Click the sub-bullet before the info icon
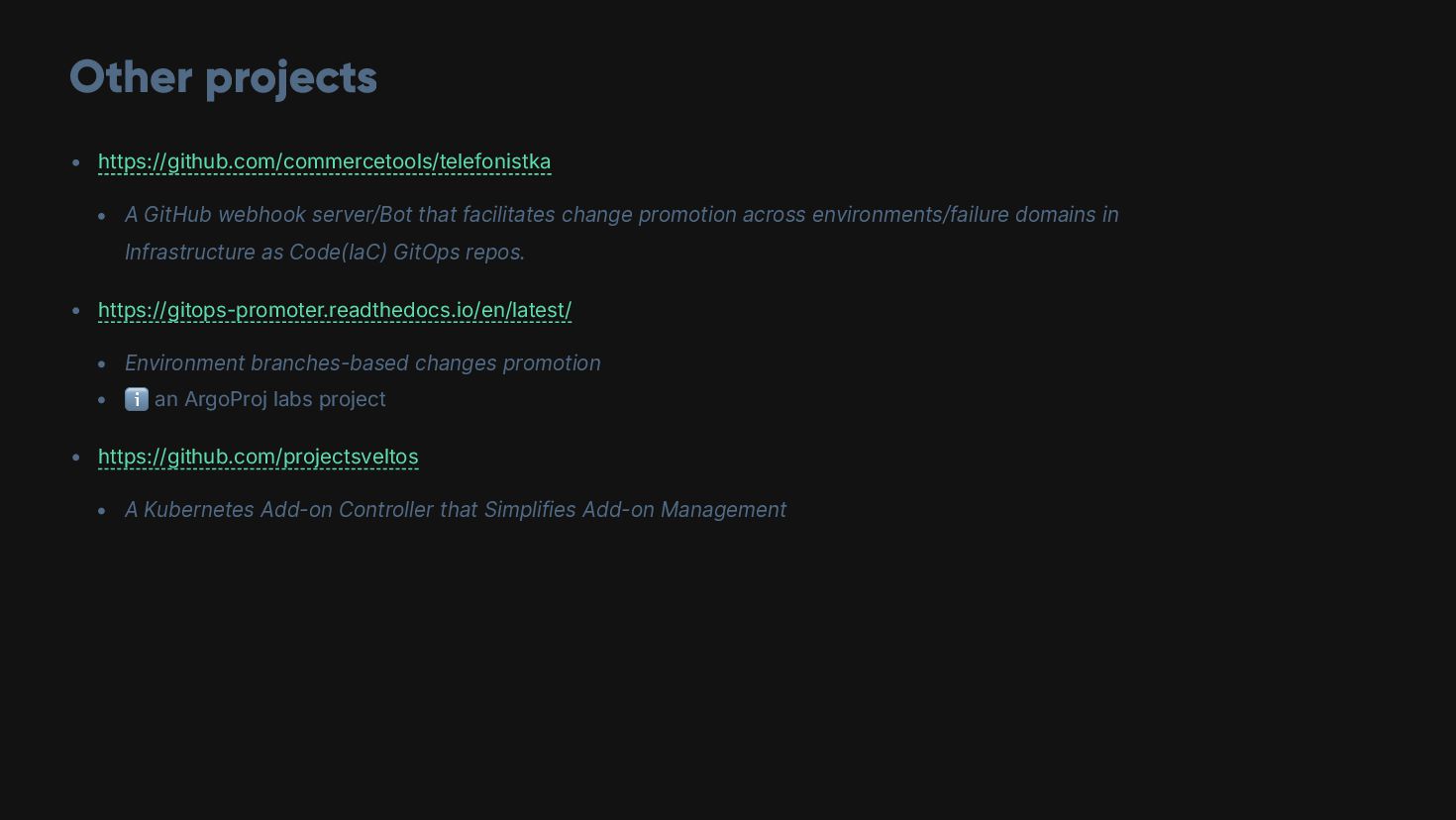Image resolution: width=1456 pixels, height=820 pixels. click(x=102, y=400)
